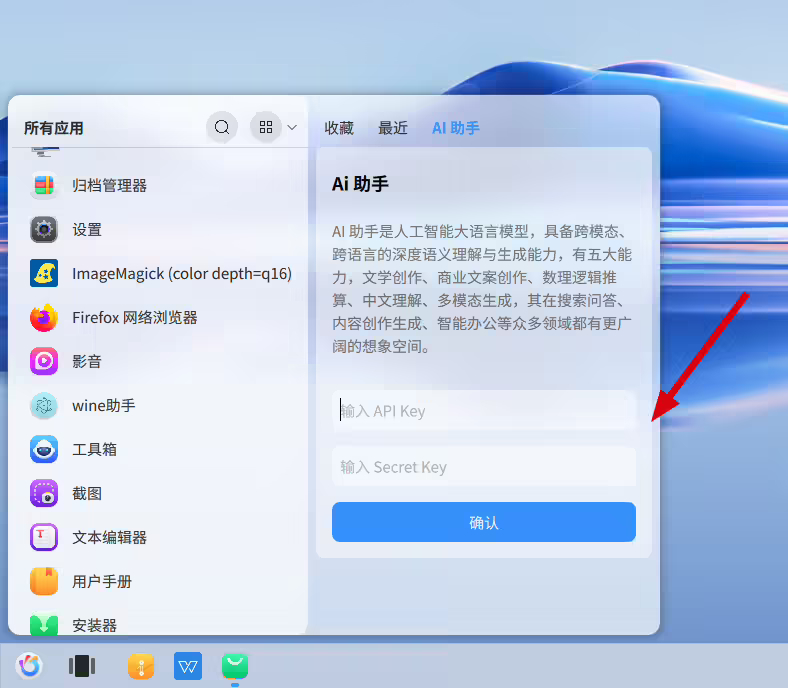Switch to the 最近 tab

pos(393,128)
